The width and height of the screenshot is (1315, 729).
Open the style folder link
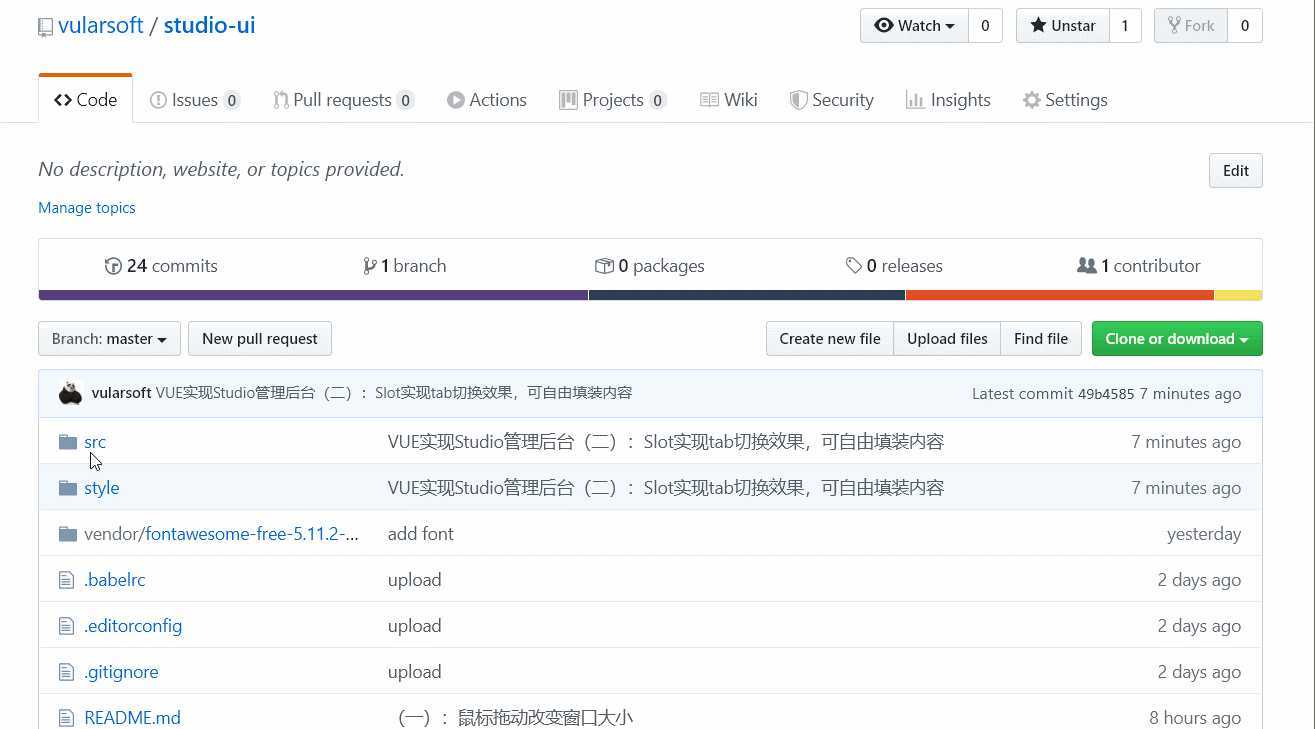102,488
